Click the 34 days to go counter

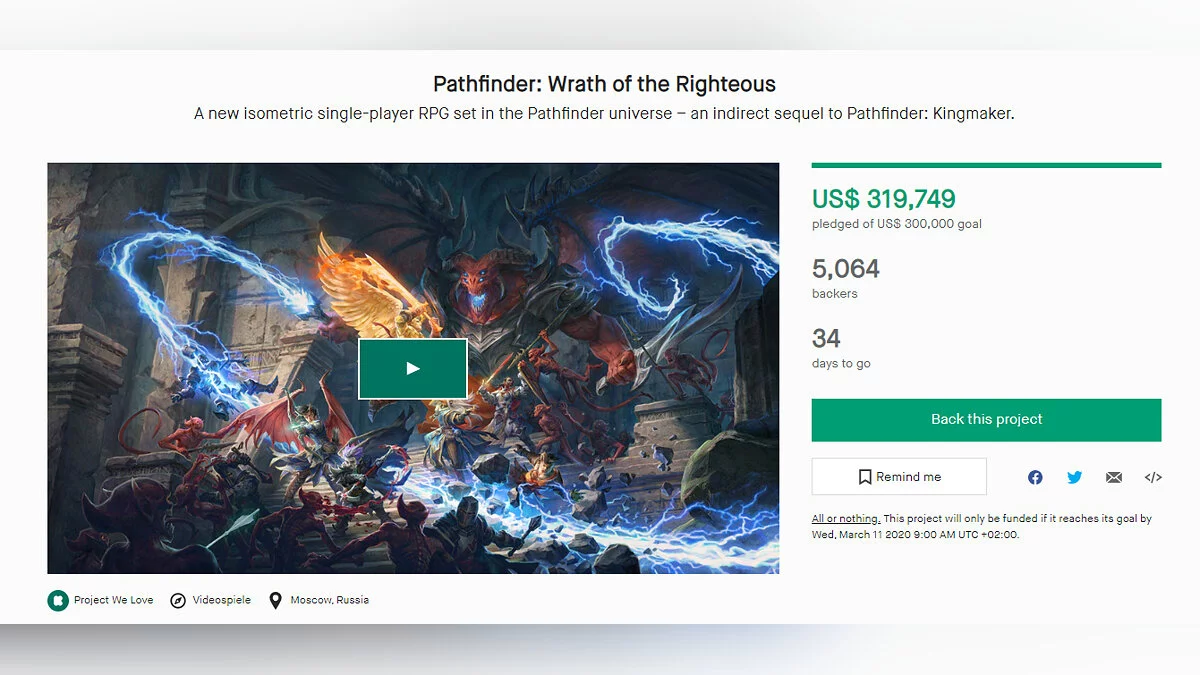[x=826, y=339]
